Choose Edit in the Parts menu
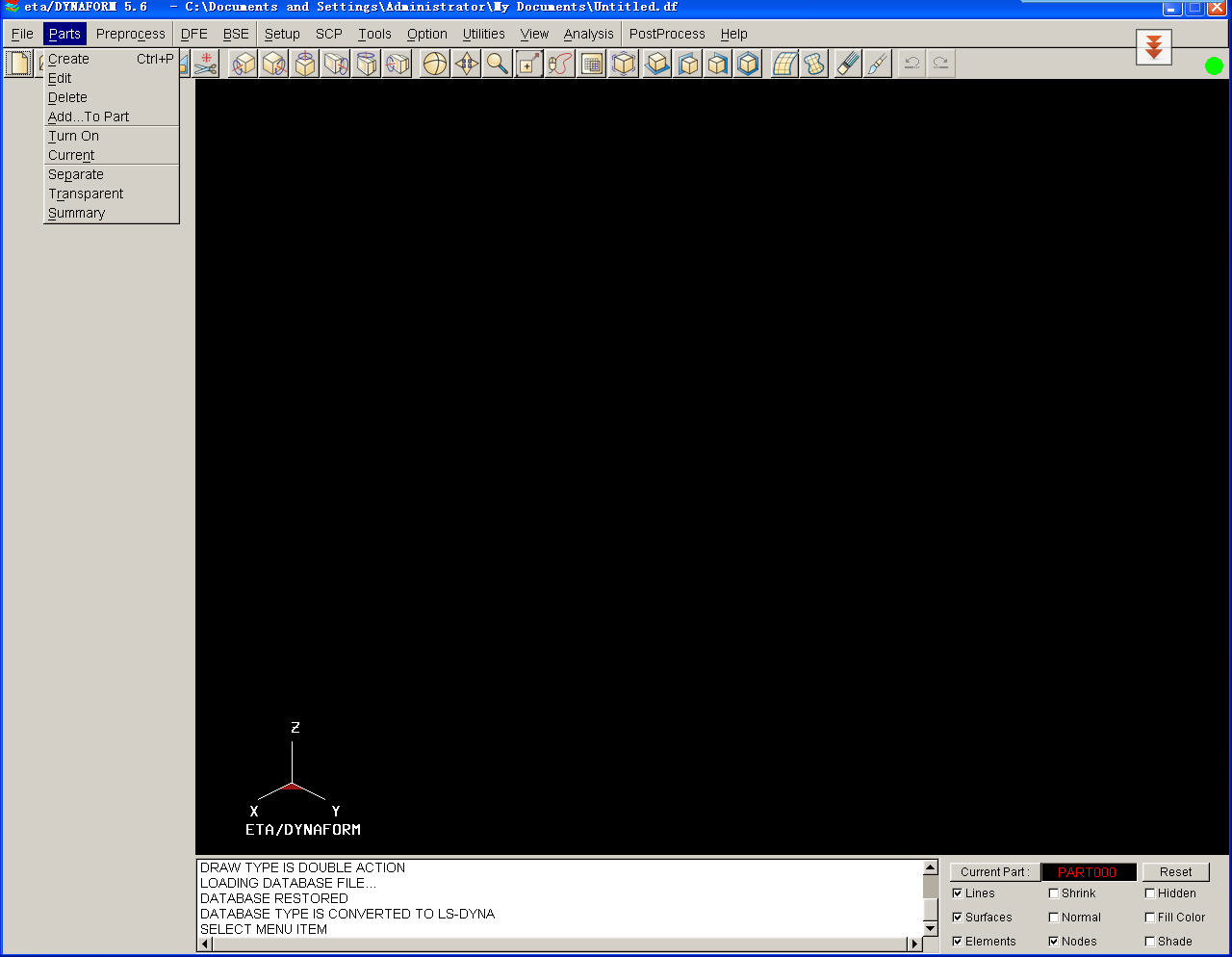 pyautogui.click(x=112, y=78)
